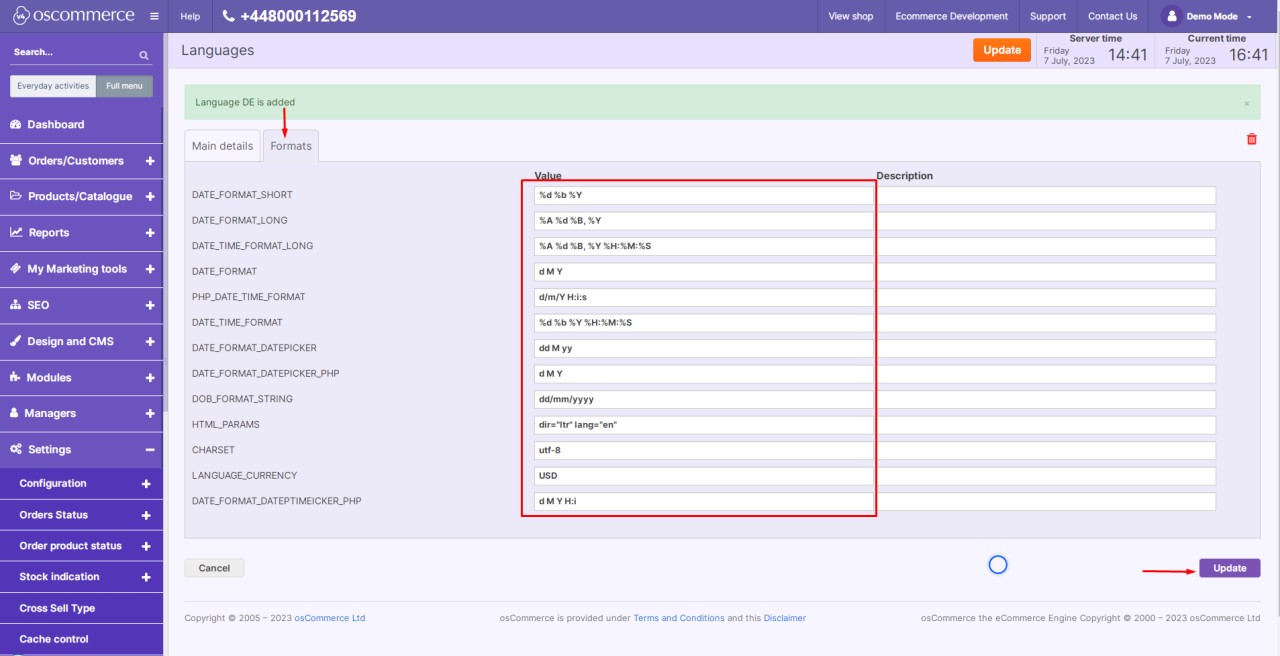Switch to Main details tab
The height and width of the screenshot is (656, 1280).
222,145
